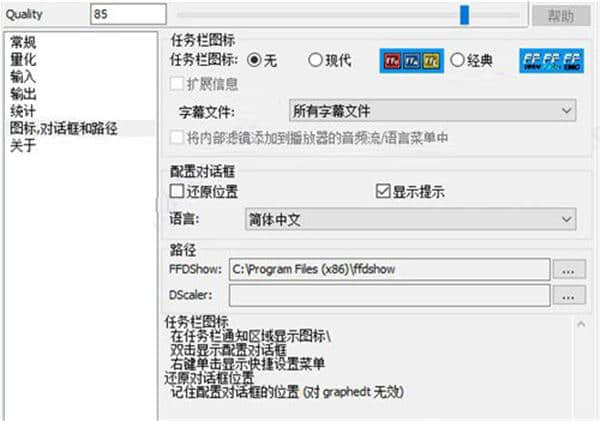The height and width of the screenshot is (421, 600).
Task: Open 关于 page in sidebar
Action: point(23,145)
